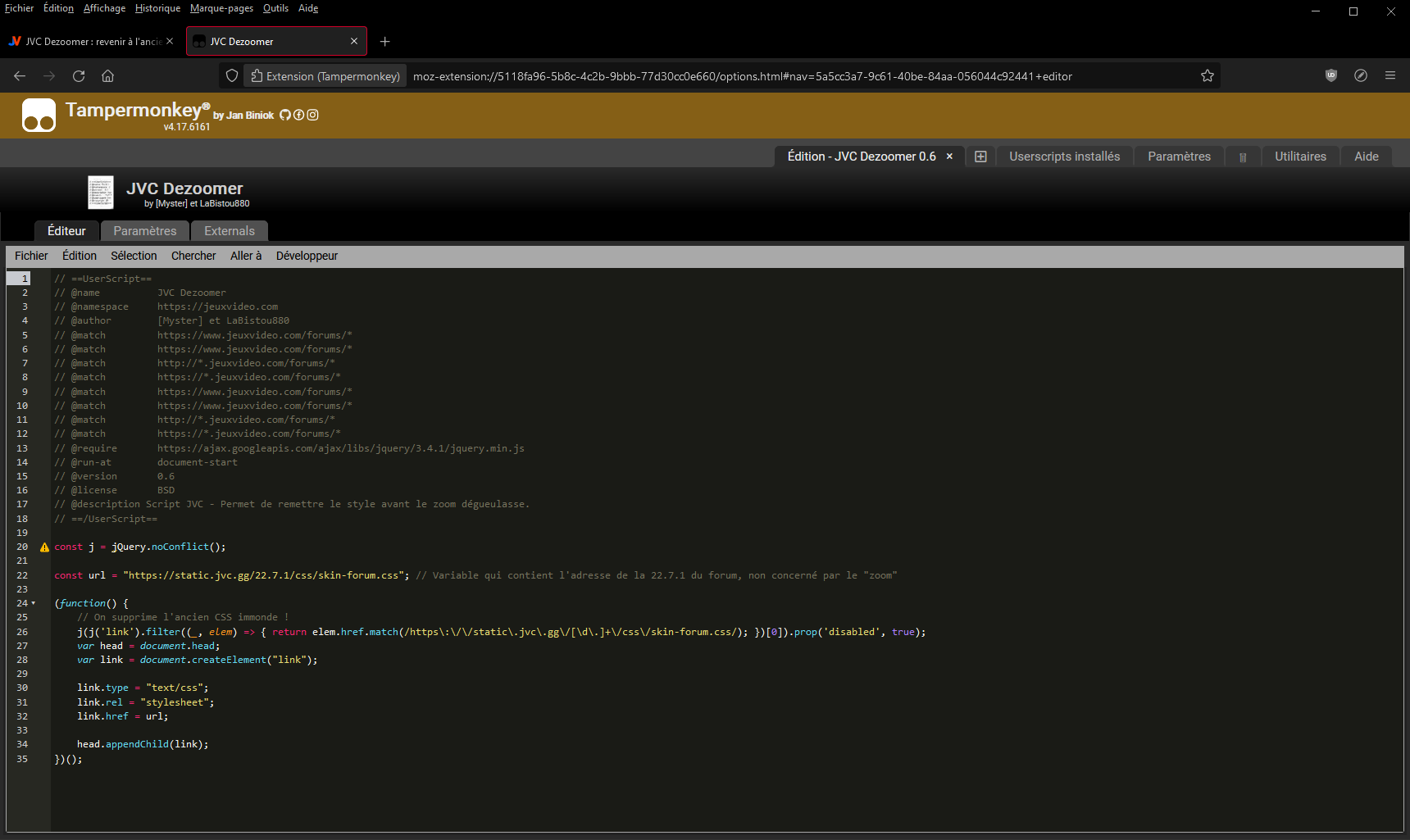
Task: Click the warning icon on line 20
Action: (x=45, y=547)
